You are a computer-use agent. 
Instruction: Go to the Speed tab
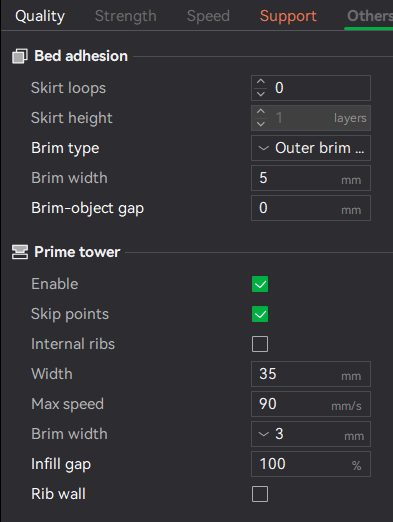208,16
